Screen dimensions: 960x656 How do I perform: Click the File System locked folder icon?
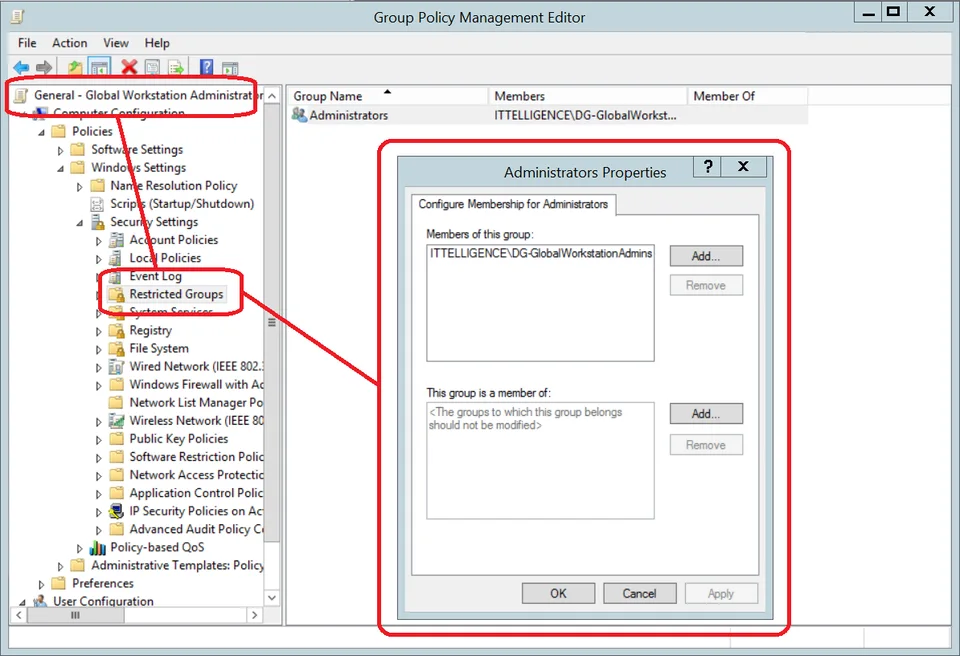point(116,349)
